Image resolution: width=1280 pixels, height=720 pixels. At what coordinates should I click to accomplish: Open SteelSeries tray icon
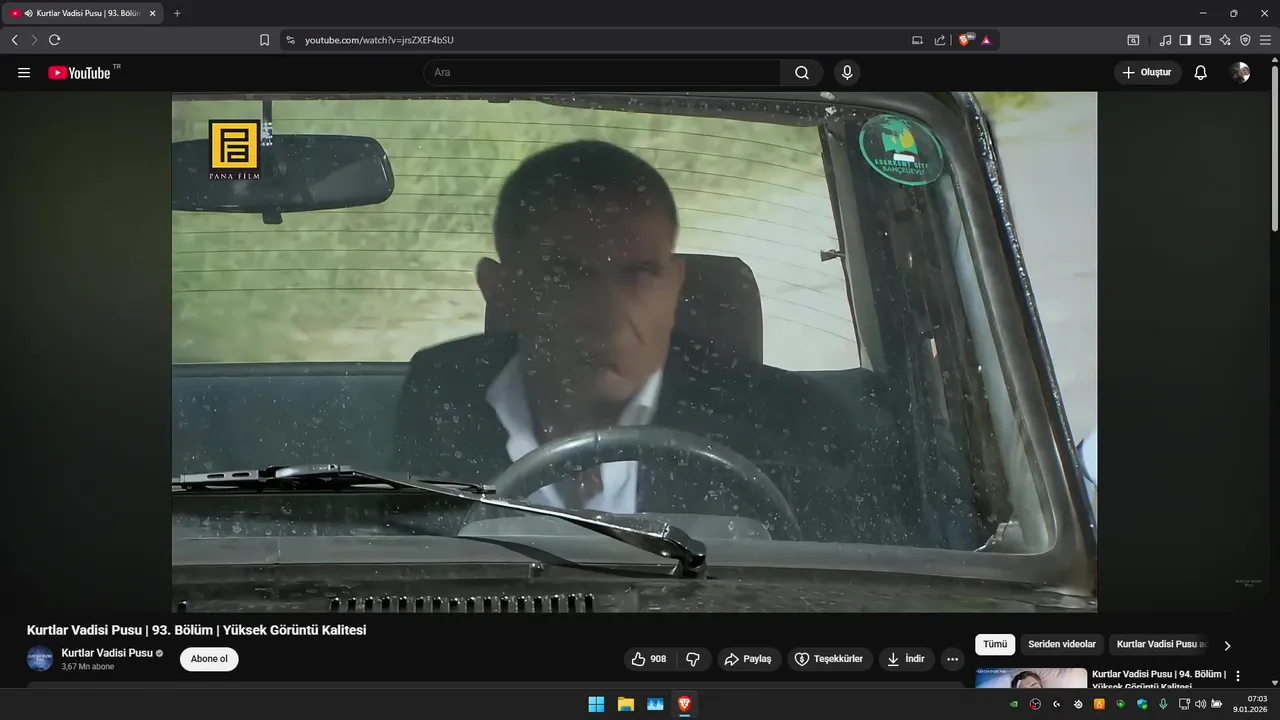coord(1078,704)
